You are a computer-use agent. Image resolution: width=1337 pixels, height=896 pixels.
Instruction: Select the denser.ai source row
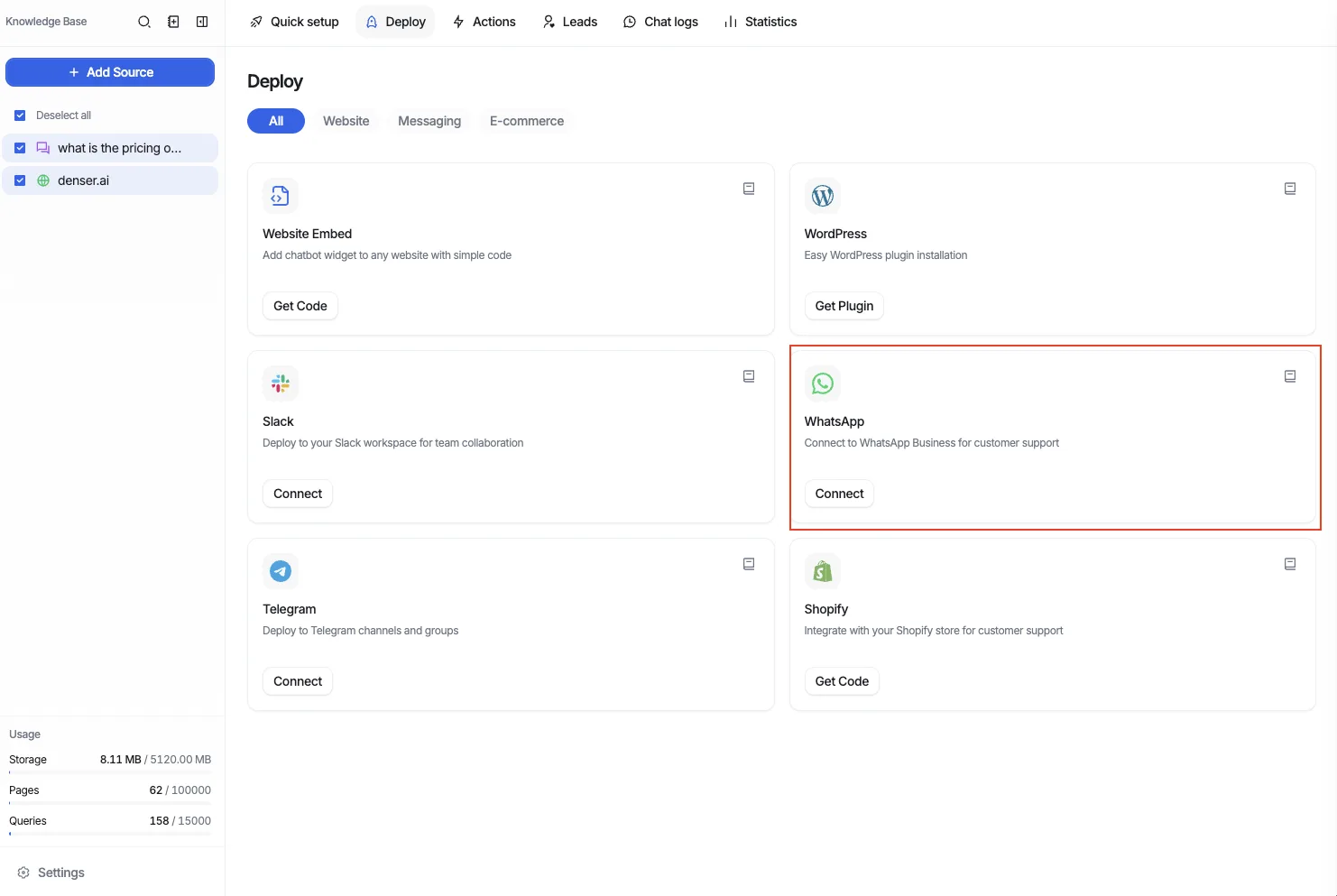(110, 180)
